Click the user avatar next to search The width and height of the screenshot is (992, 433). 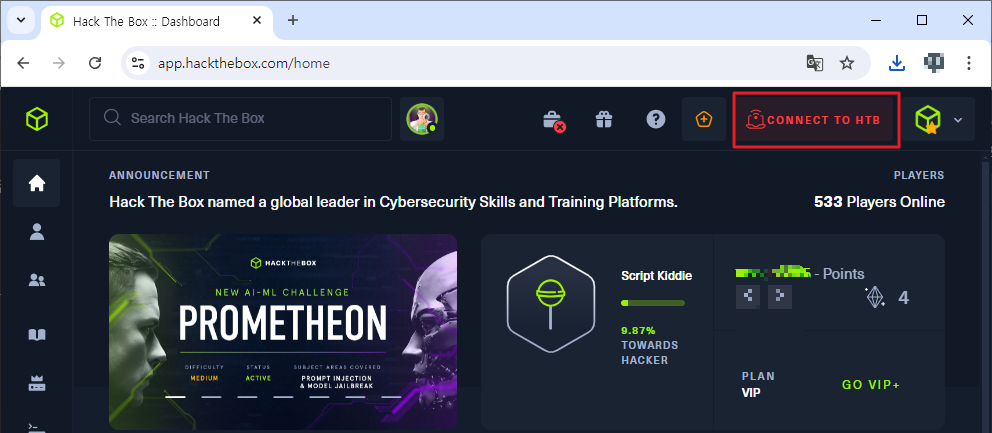coord(422,119)
